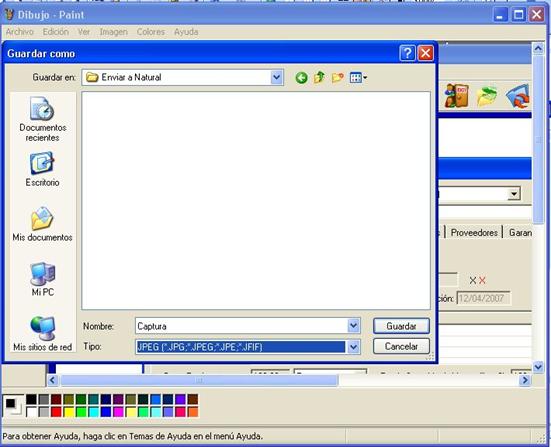Select the dark gray color swatch
551x447 pixels.
click(x=44, y=400)
